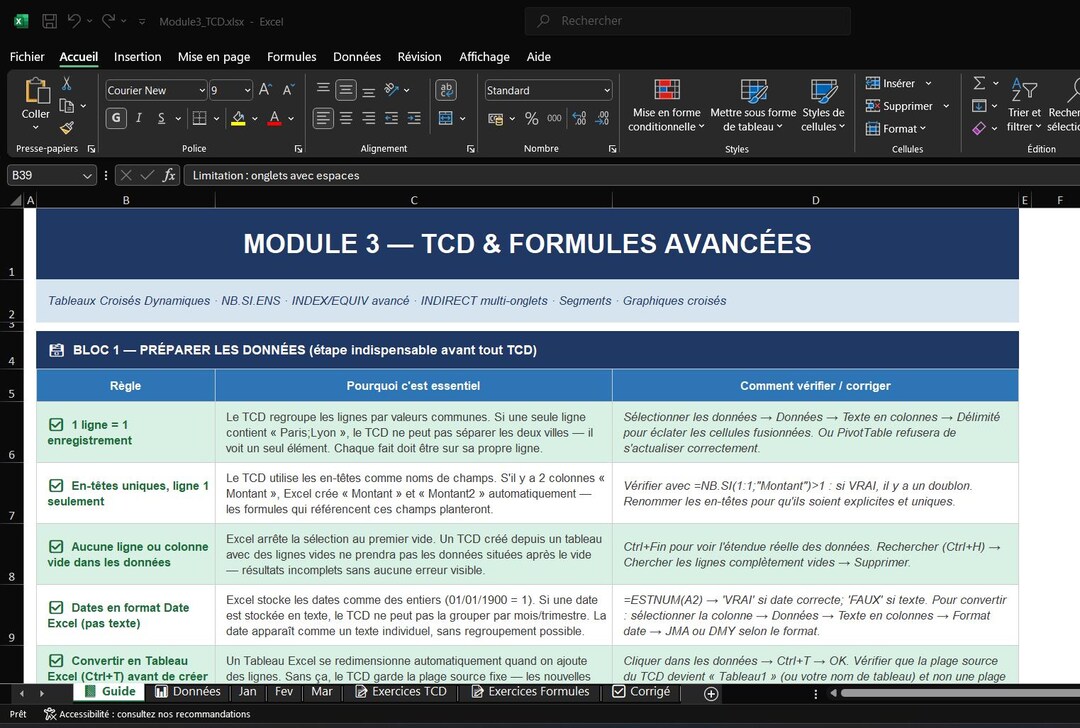Click the font color A icon
The height and width of the screenshot is (728, 1080).
point(274,118)
